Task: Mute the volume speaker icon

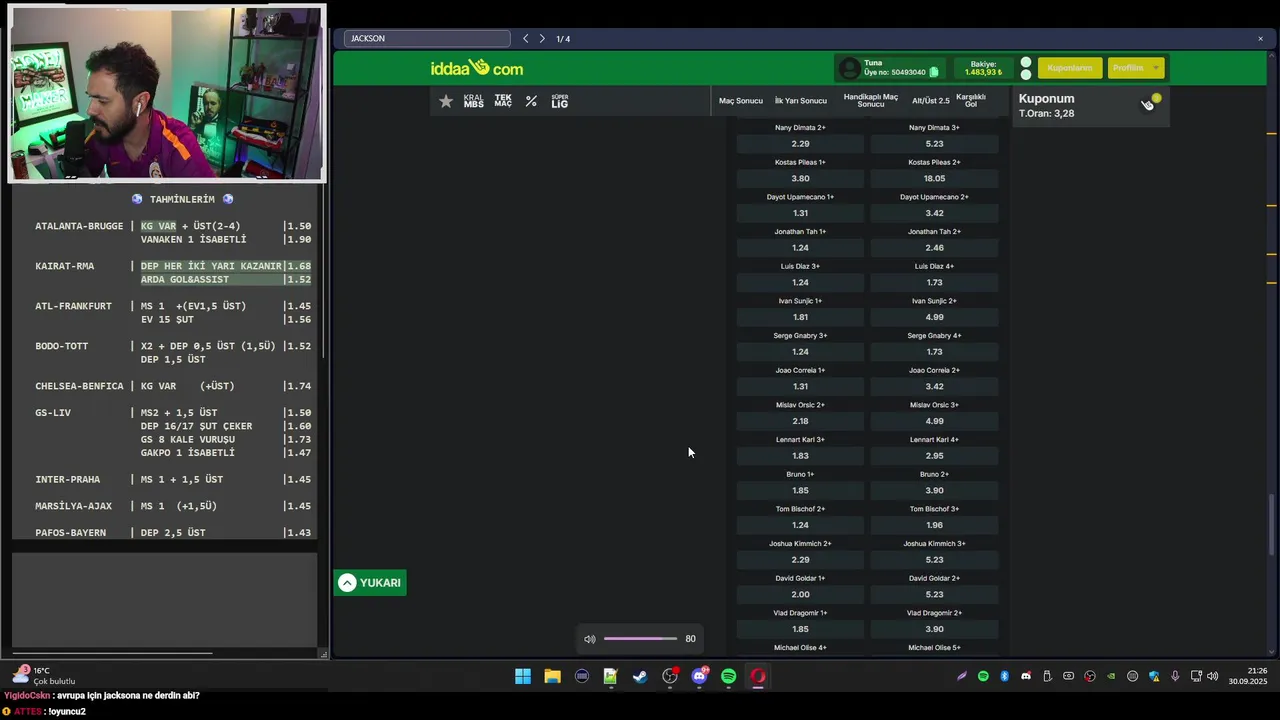Action: click(590, 639)
